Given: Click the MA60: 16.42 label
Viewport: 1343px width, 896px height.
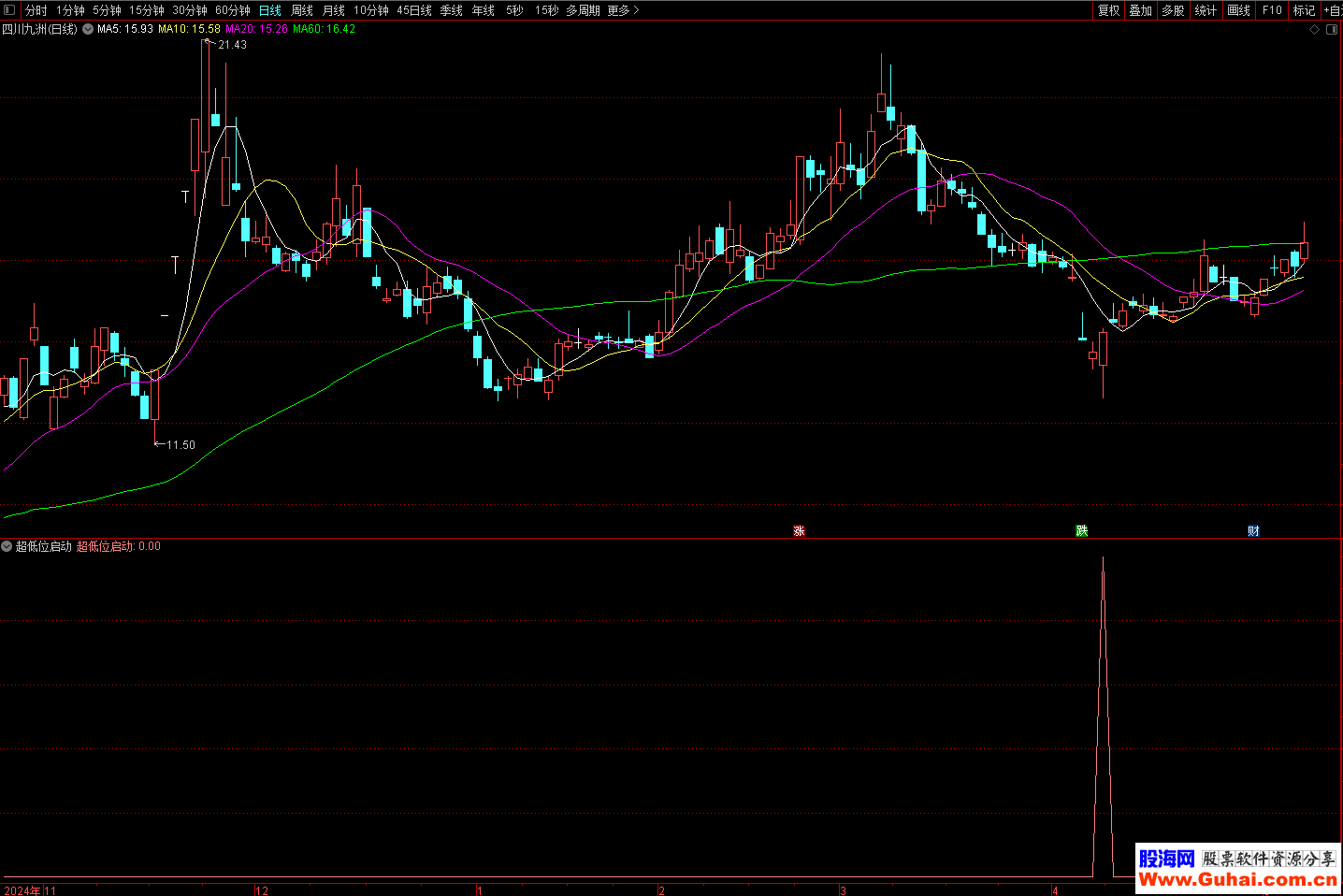Looking at the screenshot, I should pyautogui.click(x=324, y=29).
